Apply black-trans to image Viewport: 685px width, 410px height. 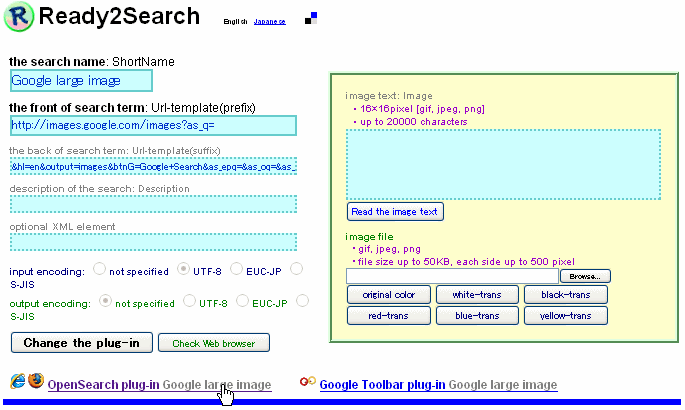566,295
